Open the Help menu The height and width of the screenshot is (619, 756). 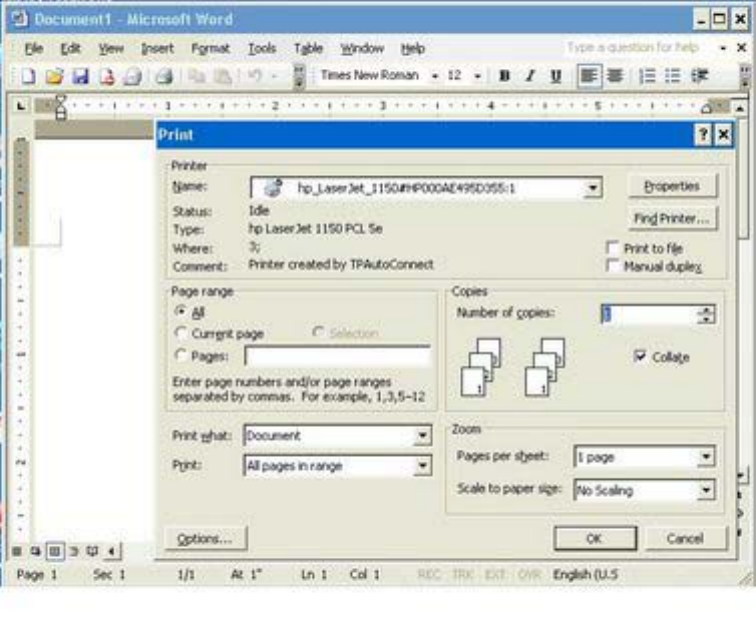(x=413, y=48)
